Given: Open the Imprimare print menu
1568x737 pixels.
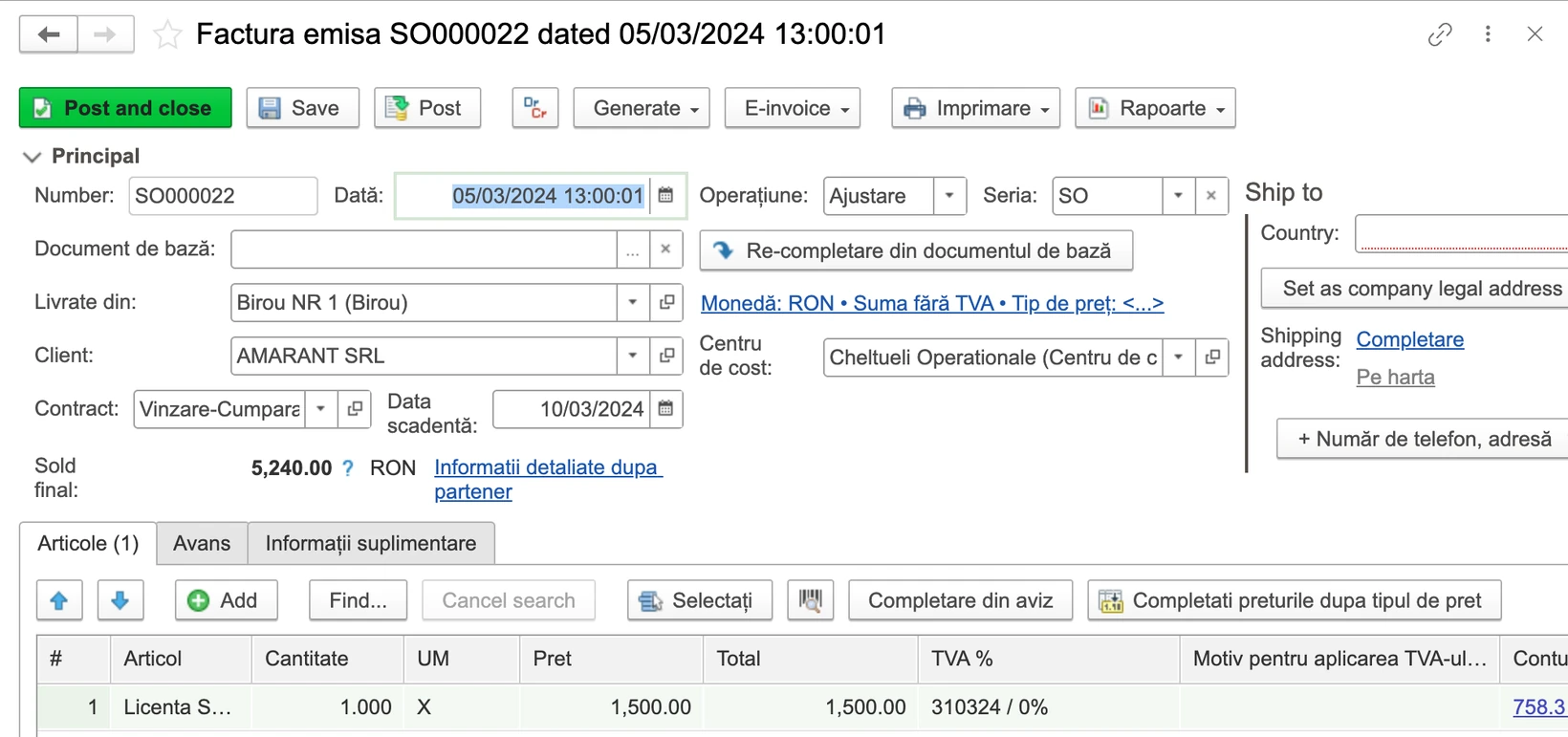Looking at the screenshot, I should coord(976,108).
